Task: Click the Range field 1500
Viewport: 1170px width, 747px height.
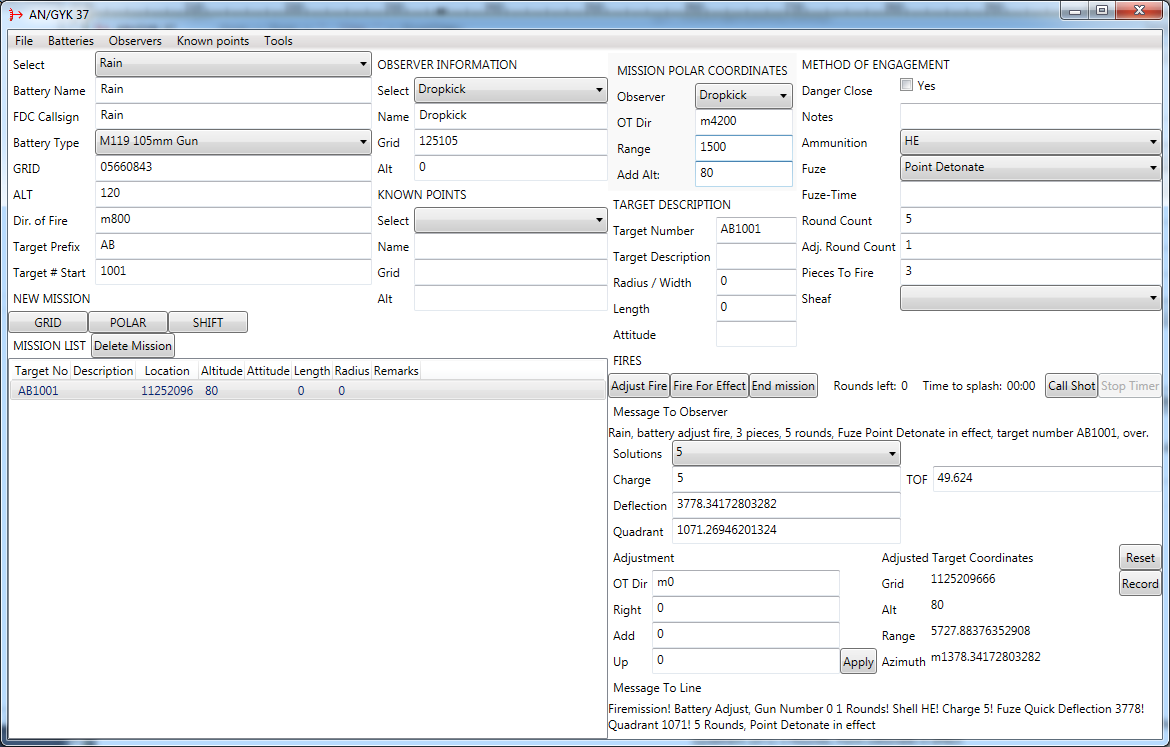Action: (743, 148)
